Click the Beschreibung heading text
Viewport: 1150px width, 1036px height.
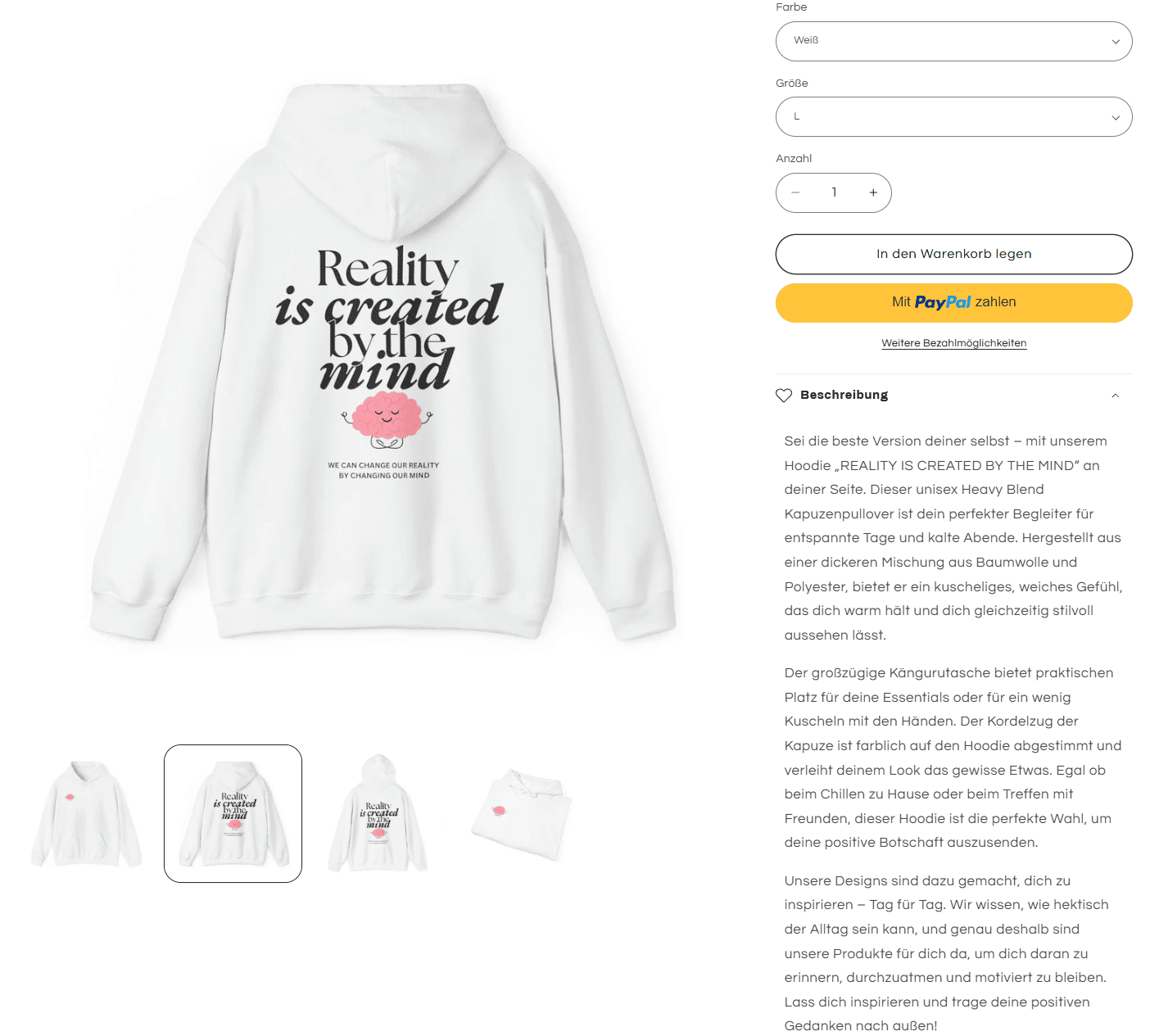click(x=844, y=395)
